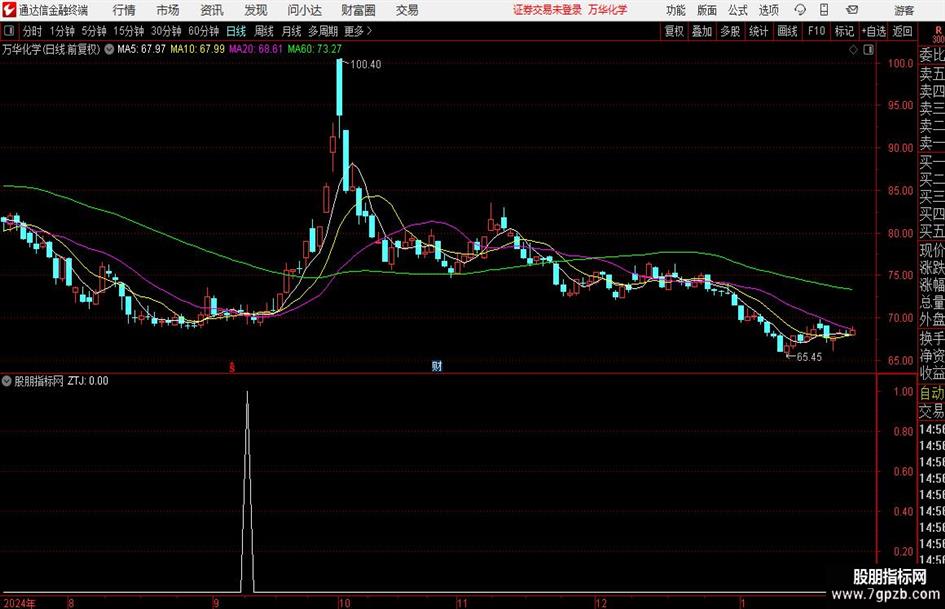945x609 pixels.
Task: Open the 财富圈 menu
Action: 358,10
